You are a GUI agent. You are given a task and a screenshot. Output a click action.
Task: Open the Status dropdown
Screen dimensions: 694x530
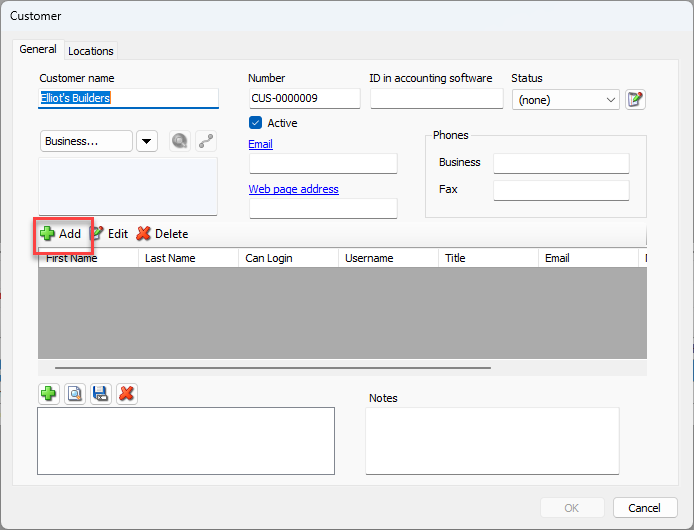tap(566, 100)
